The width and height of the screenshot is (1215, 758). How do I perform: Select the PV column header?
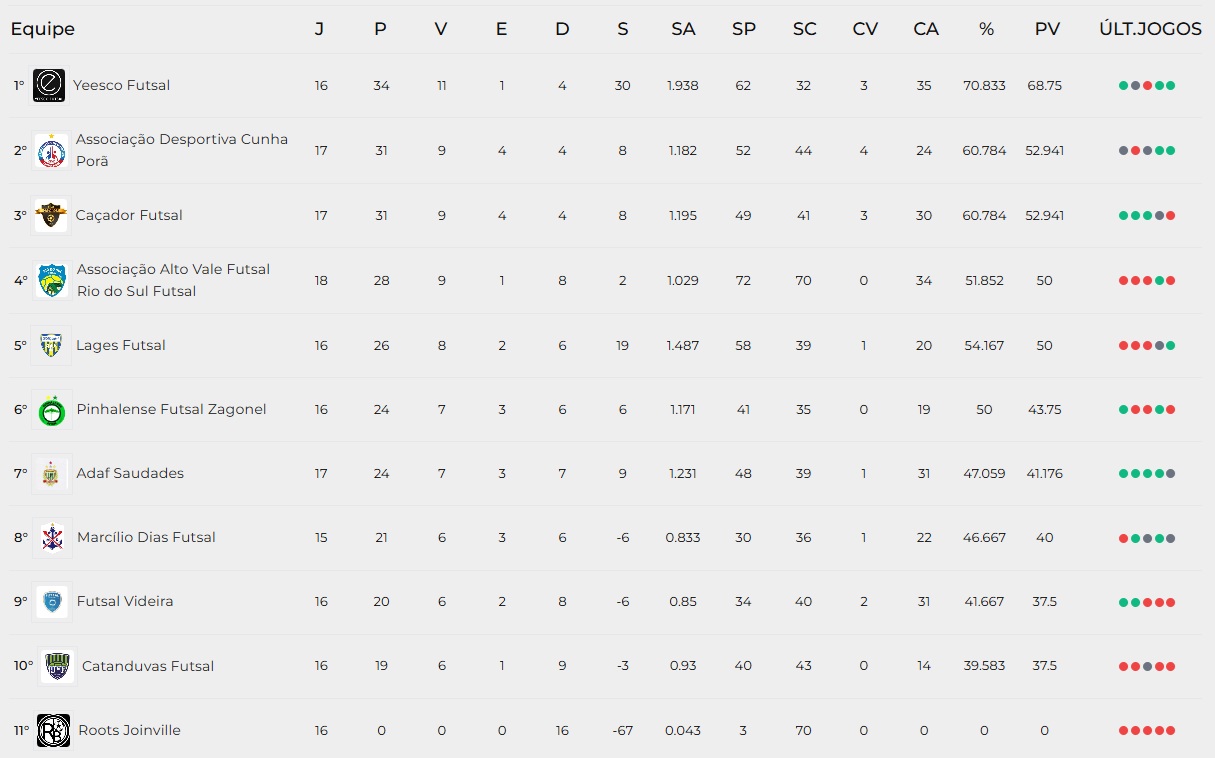pyautogui.click(x=1047, y=29)
